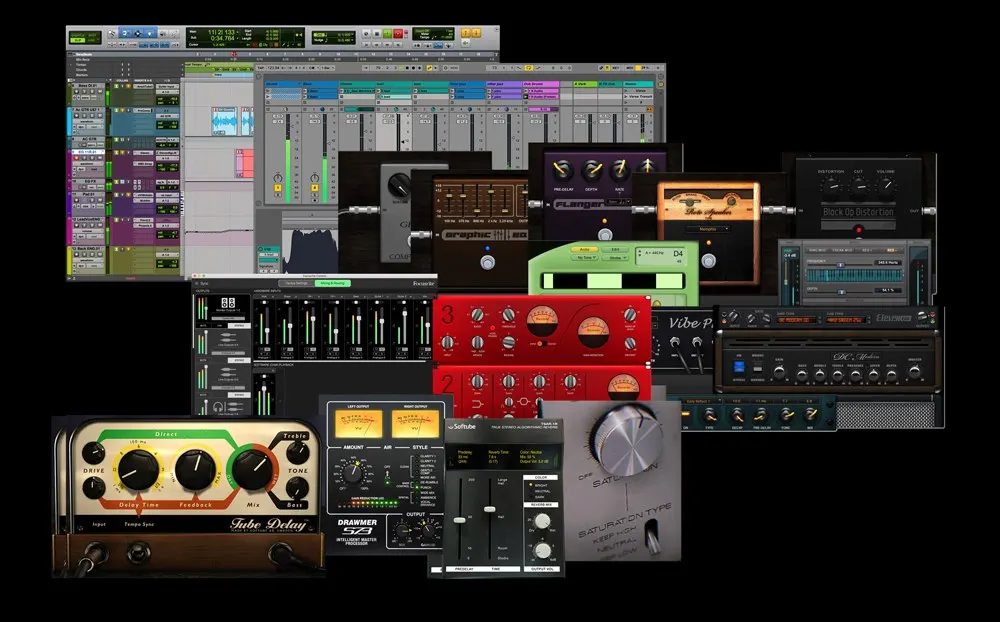This screenshot has height=622, width=1000.
Task: Open the Flanger sync note dropdown
Action: (618, 201)
